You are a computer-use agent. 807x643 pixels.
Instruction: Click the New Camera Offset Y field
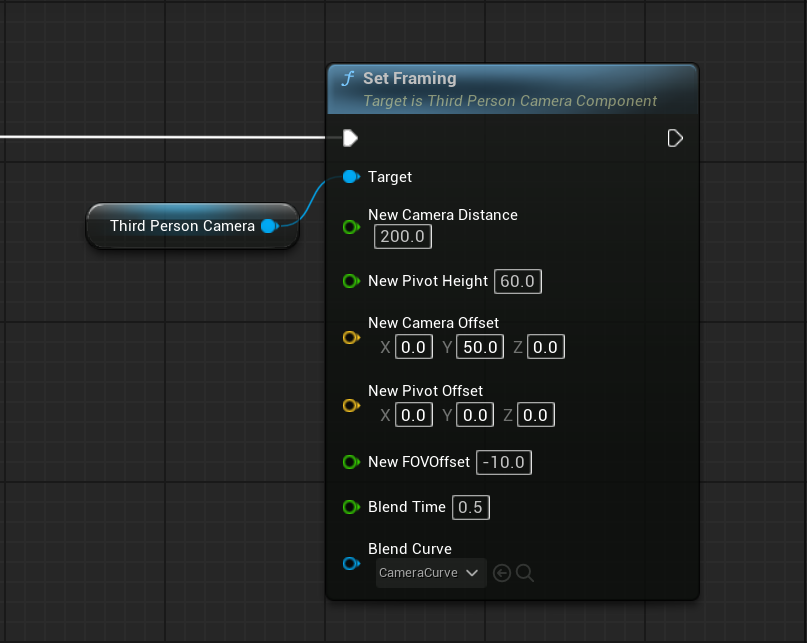click(x=480, y=348)
